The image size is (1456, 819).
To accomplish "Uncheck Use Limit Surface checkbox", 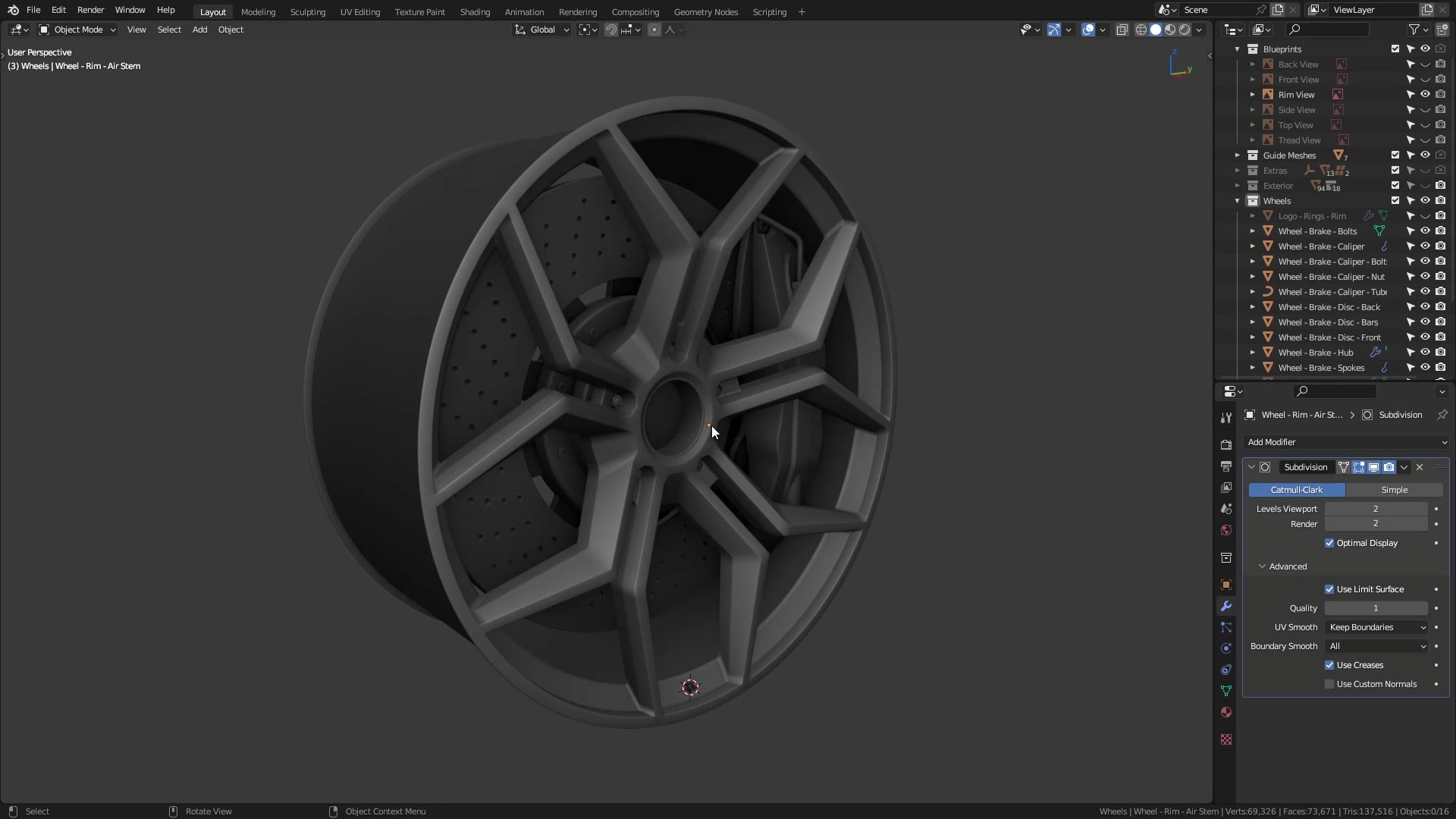I will tap(1329, 589).
